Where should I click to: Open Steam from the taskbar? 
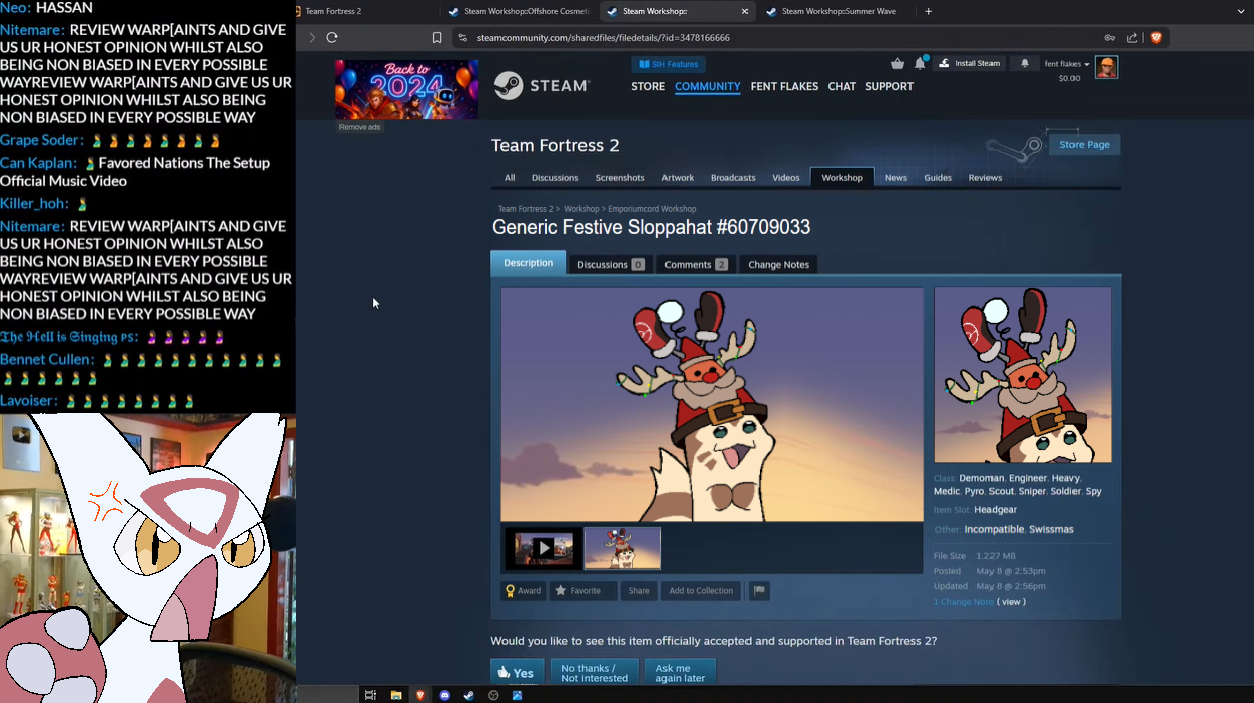(468, 695)
